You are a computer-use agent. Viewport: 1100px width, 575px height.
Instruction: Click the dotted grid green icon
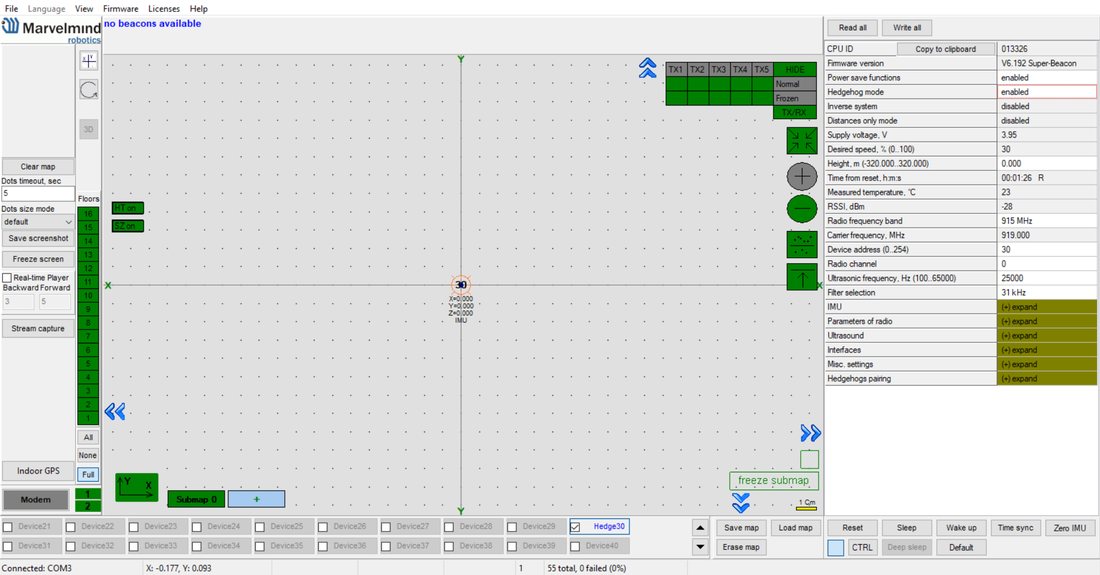pyautogui.click(x=802, y=244)
